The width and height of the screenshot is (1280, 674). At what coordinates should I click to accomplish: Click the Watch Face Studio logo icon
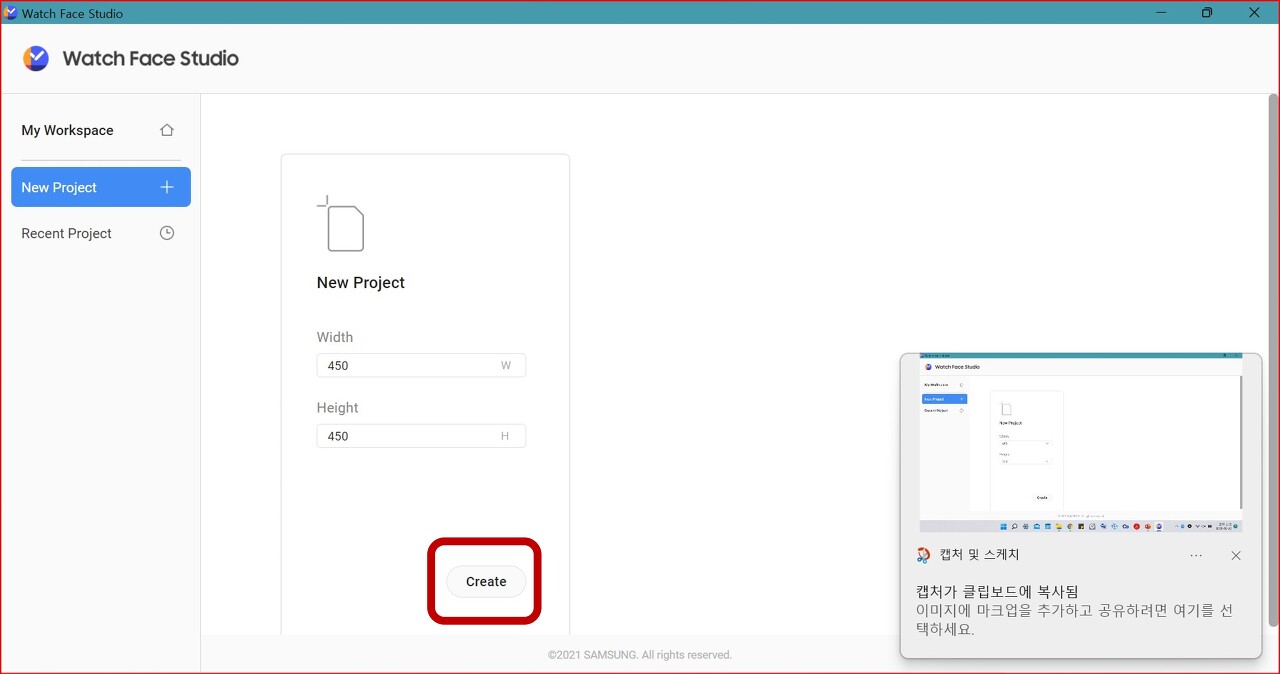(36, 58)
